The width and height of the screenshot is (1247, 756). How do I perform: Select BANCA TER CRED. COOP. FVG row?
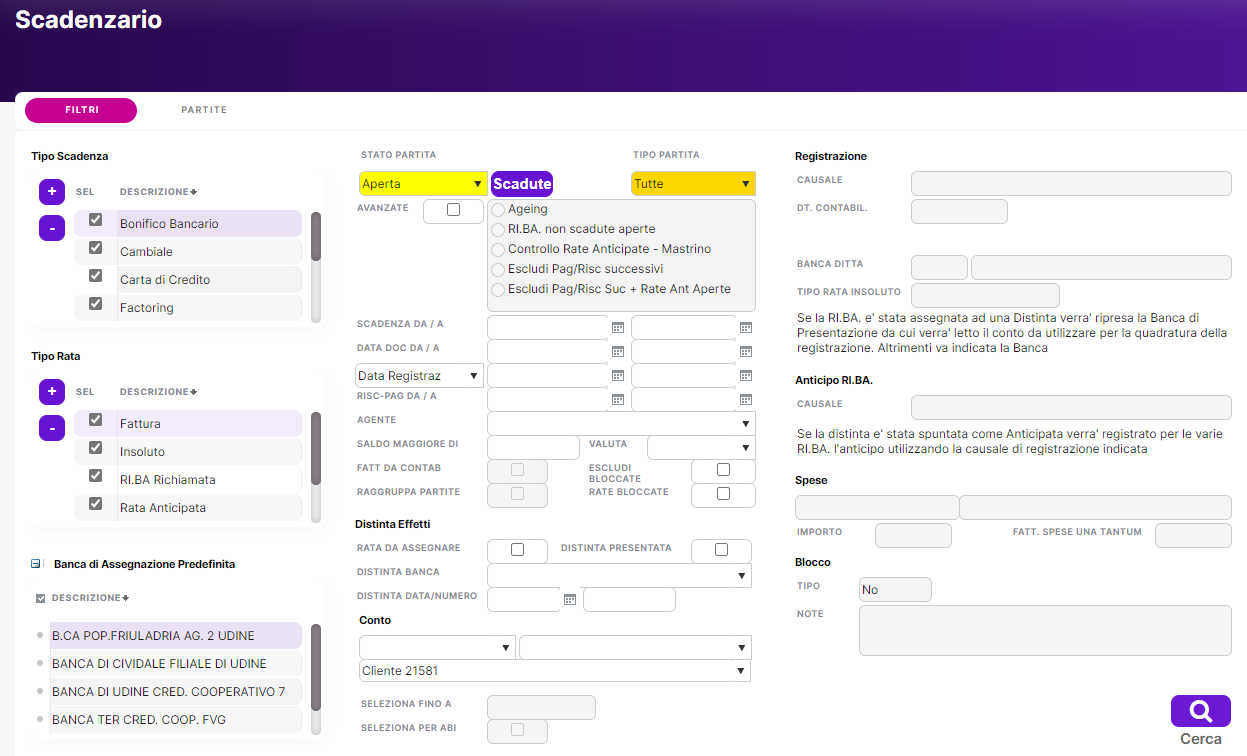(176, 720)
